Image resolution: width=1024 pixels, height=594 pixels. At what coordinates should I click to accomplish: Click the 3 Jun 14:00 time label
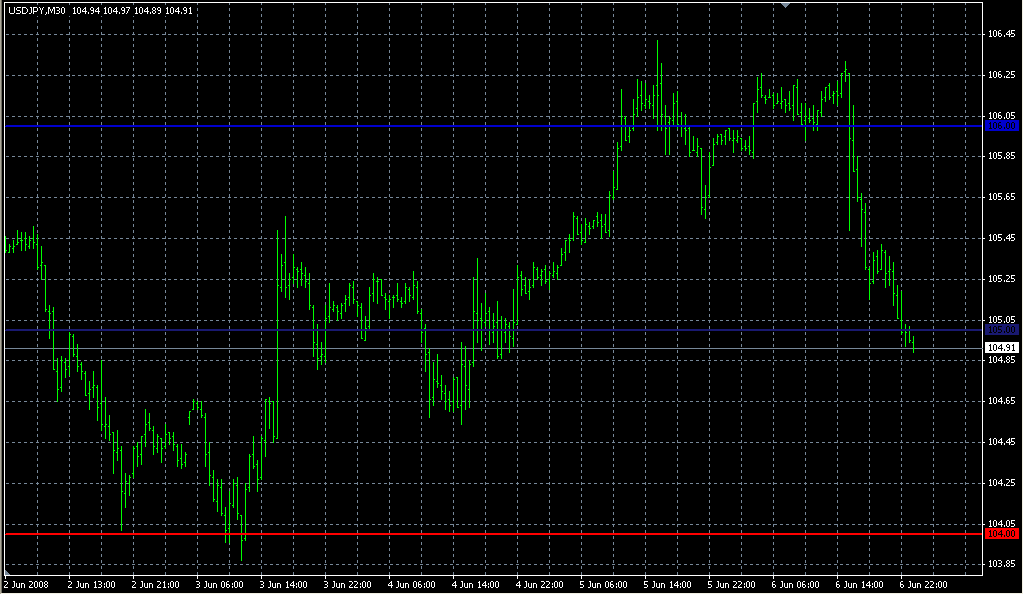tap(285, 584)
